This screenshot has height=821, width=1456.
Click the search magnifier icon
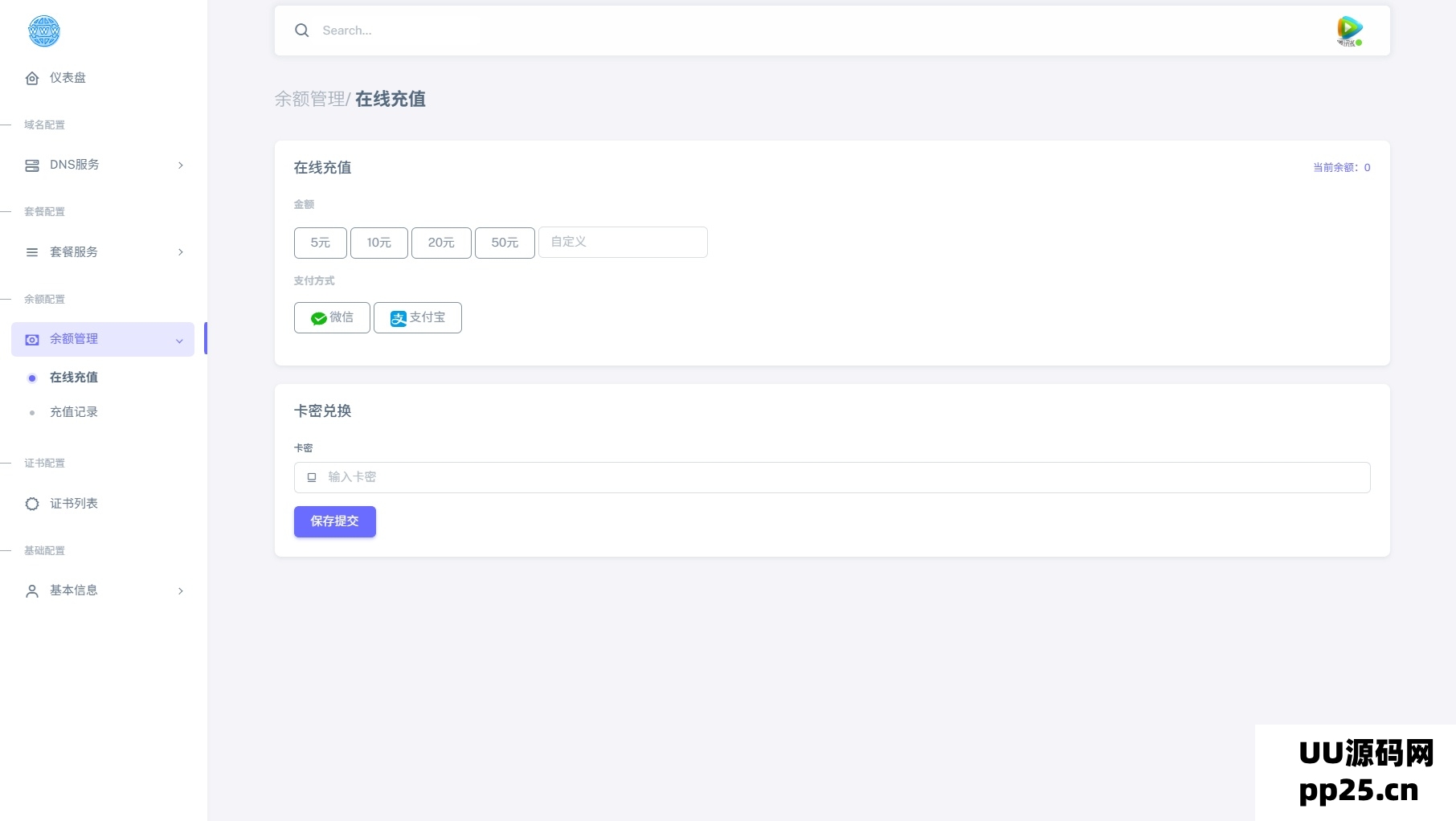[302, 31]
